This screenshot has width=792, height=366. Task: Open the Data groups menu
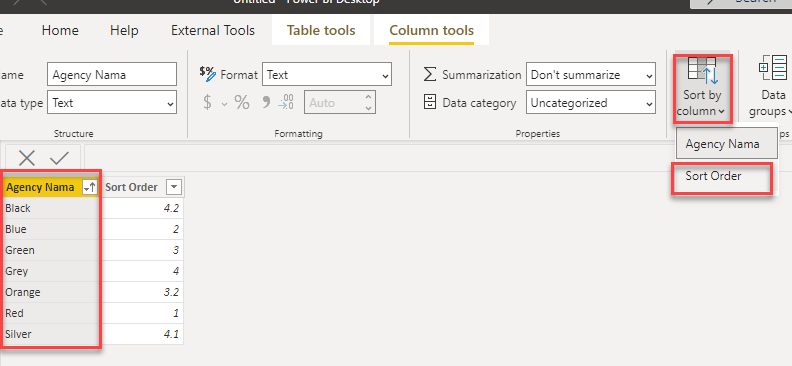click(770, 87)
